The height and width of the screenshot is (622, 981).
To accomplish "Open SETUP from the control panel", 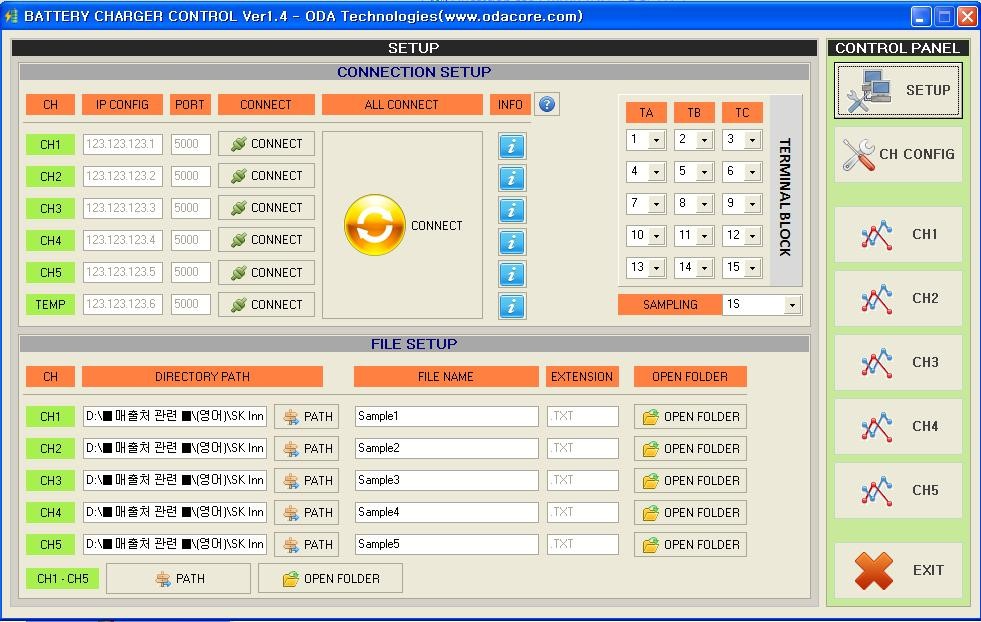I will pos(897,90).
